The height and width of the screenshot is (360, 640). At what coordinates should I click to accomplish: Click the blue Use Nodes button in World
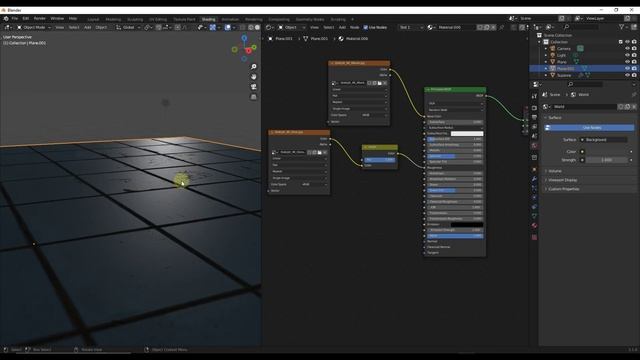(590, 128)
